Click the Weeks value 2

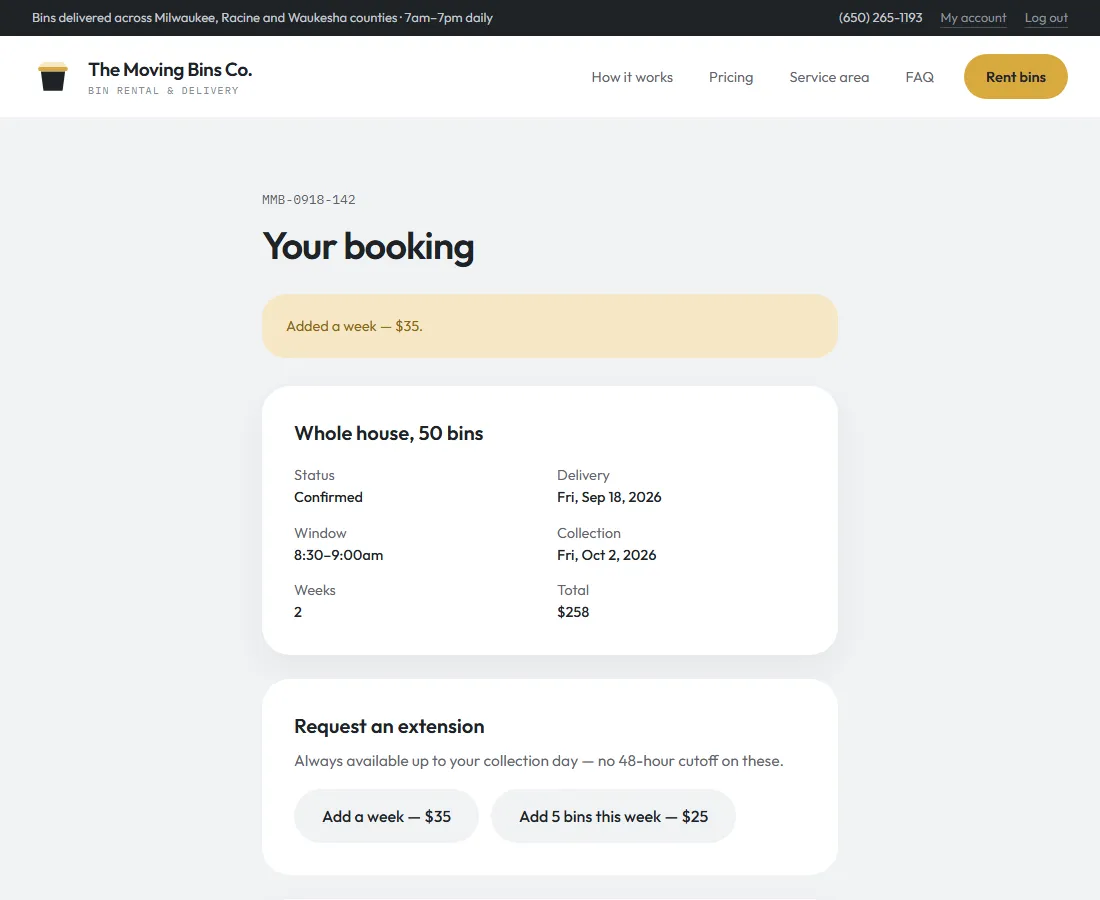click(x=297, y=612)
